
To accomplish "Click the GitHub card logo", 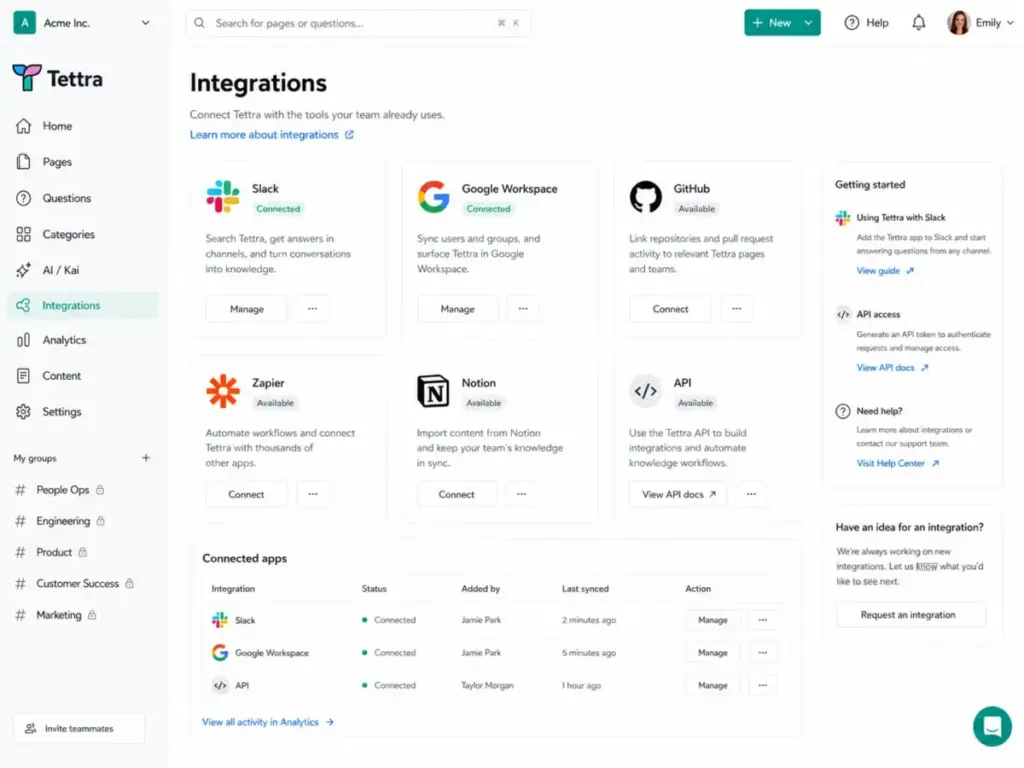I will pyautogui.click(x=645, y=197).
